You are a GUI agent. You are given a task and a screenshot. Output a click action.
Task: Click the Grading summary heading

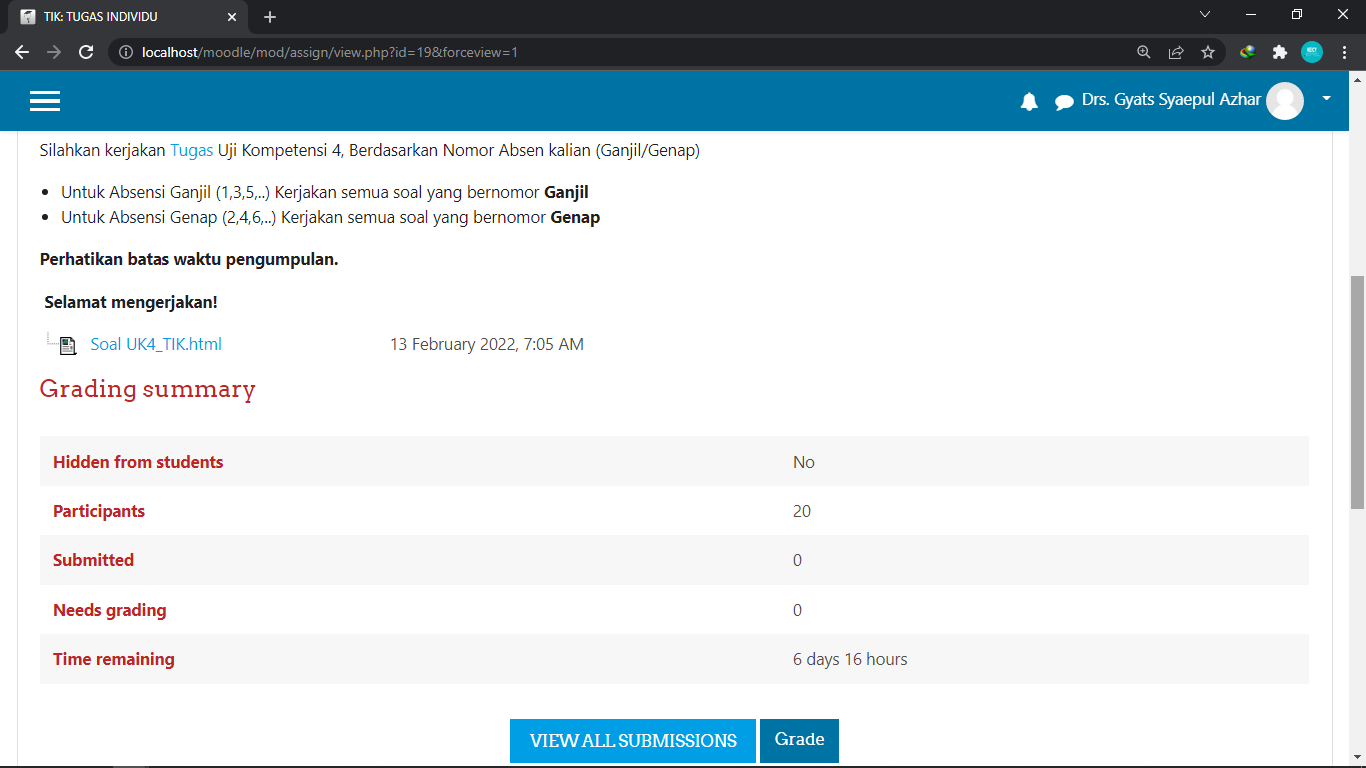pyautogui.click(x=147, y=389)
